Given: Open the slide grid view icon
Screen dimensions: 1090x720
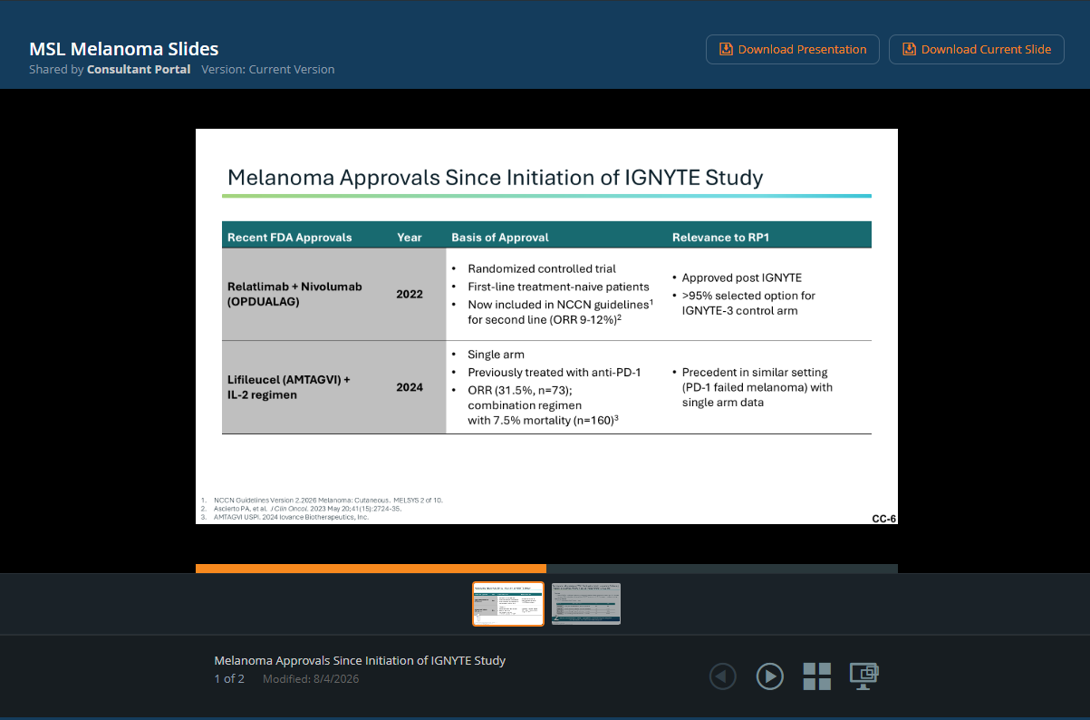Looking at the screenshot, I should coord(817,676).
